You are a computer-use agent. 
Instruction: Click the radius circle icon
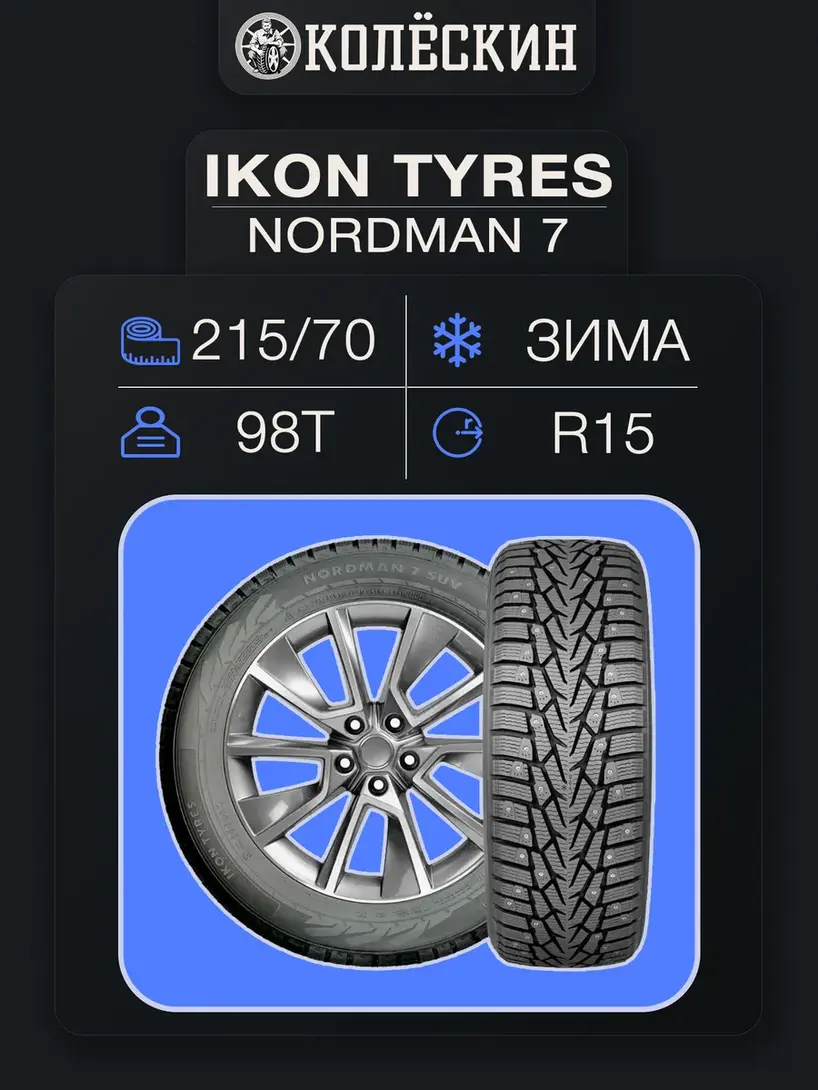(x=457, y=432)
